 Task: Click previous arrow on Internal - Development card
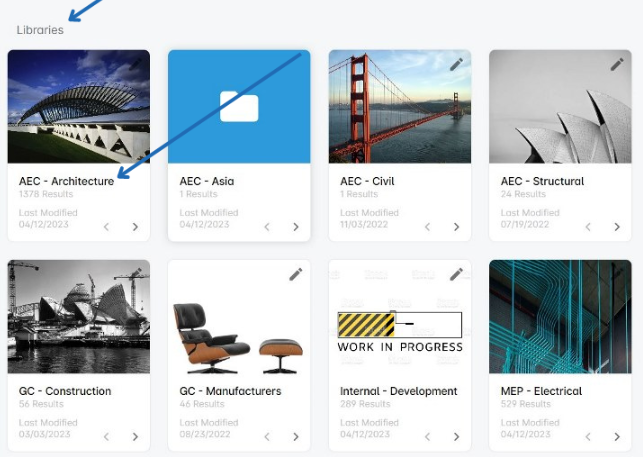427,437
